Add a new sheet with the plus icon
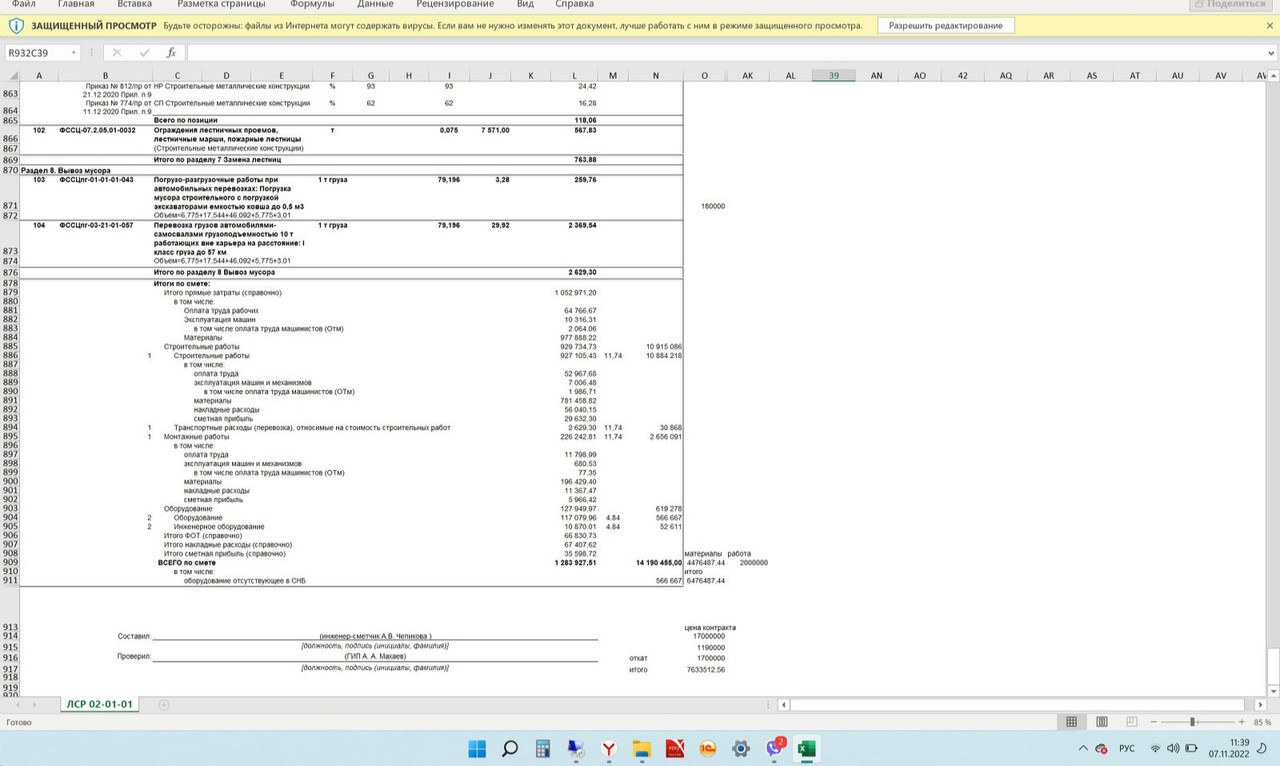This screenshot has height=766, width=1280. (164, 704)
